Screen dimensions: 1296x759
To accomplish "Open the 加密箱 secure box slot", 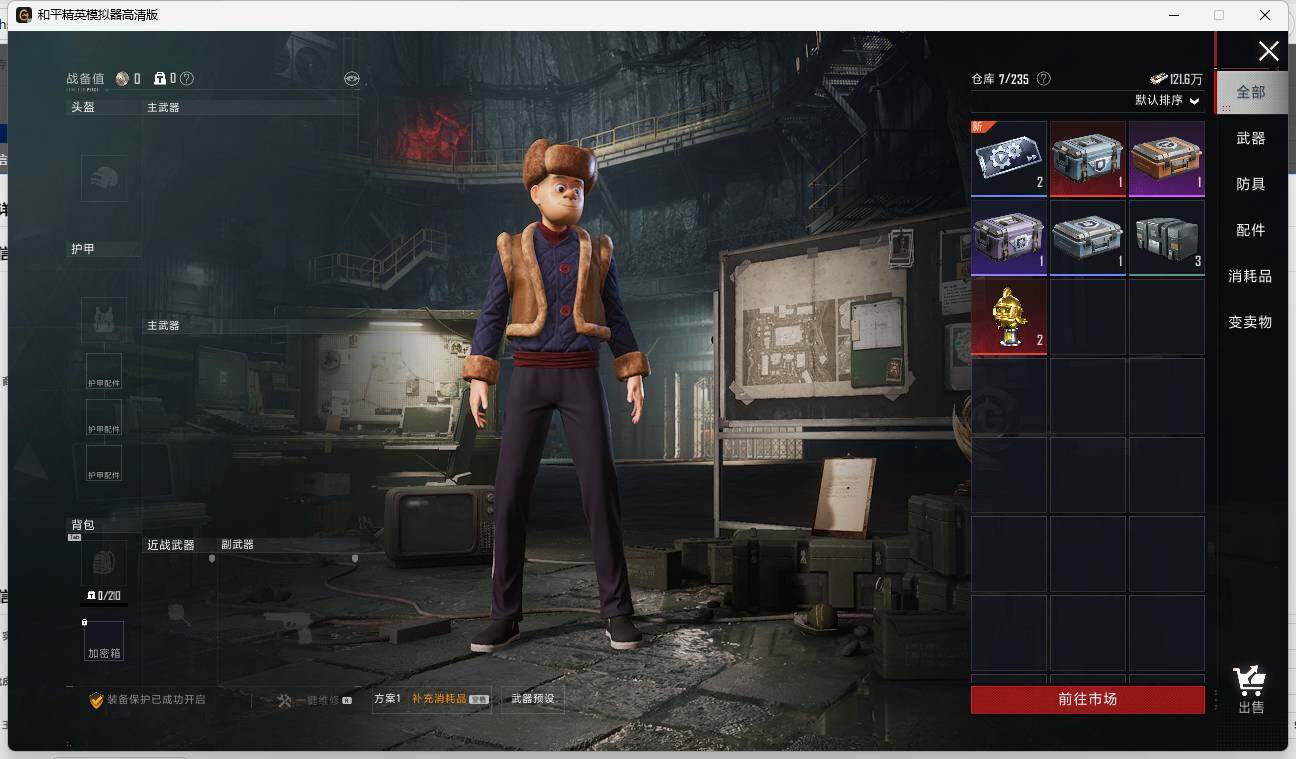I will pyautogui.click(x=104, y=640).
